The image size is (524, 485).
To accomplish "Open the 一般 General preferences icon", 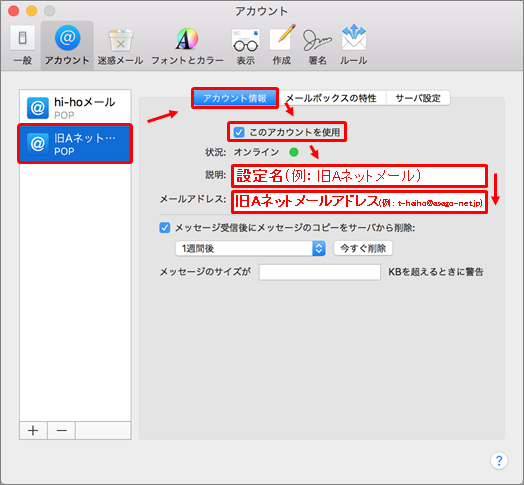I will pos(22,46).
